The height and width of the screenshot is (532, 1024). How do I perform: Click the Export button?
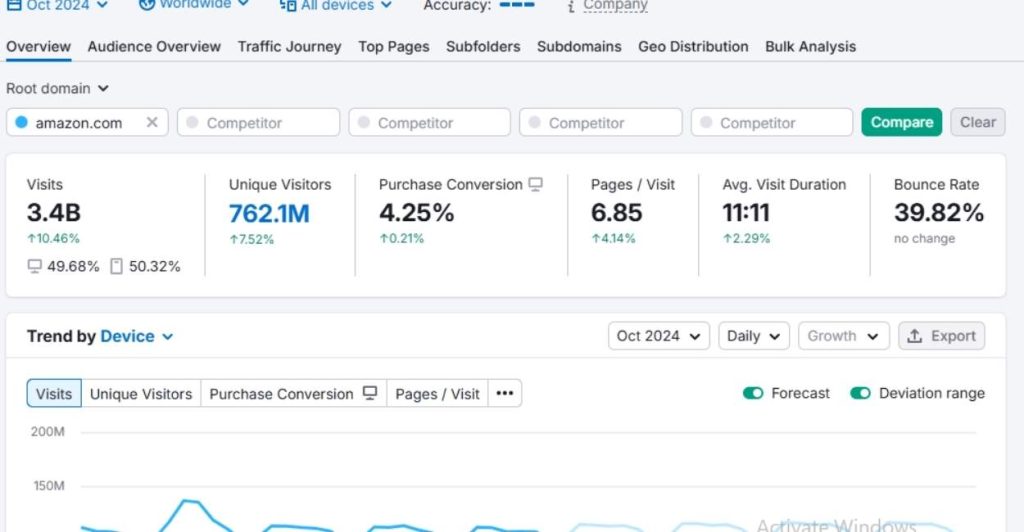[x=941, y=336]
